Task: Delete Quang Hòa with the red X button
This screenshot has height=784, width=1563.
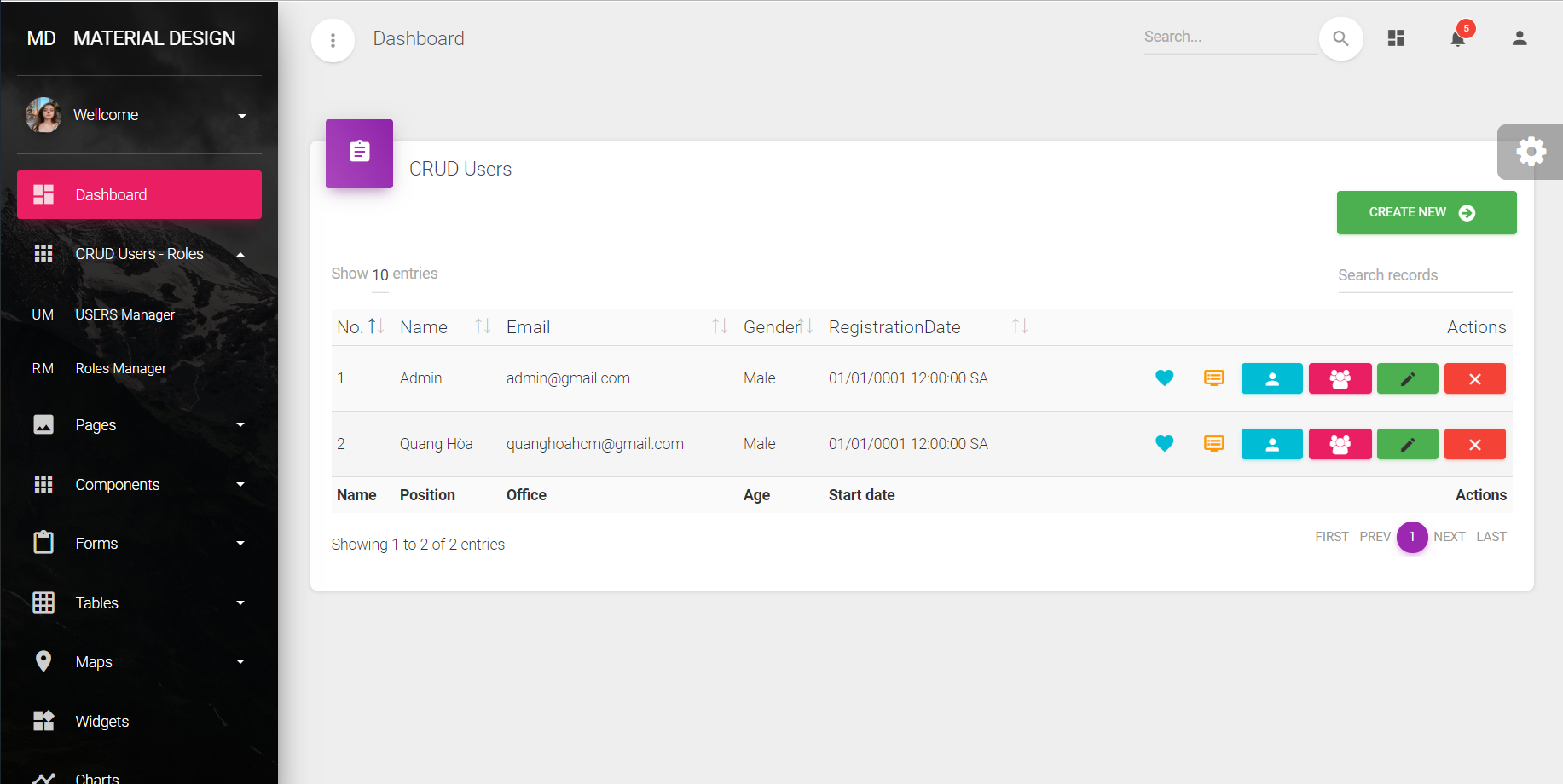Action: 1474,444
